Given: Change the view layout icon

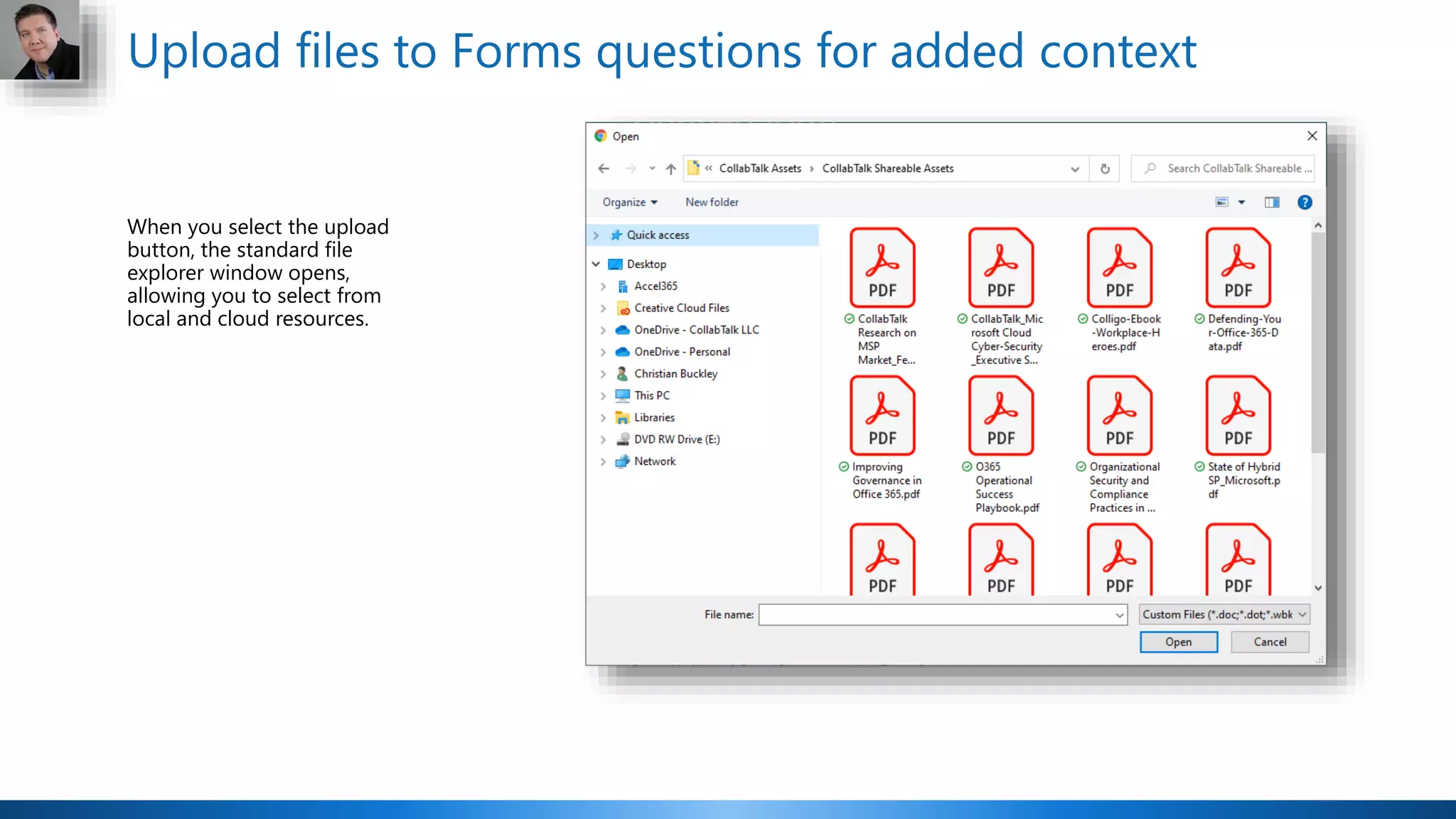Looking at the screenshot, I should [x=1222, y=202].
